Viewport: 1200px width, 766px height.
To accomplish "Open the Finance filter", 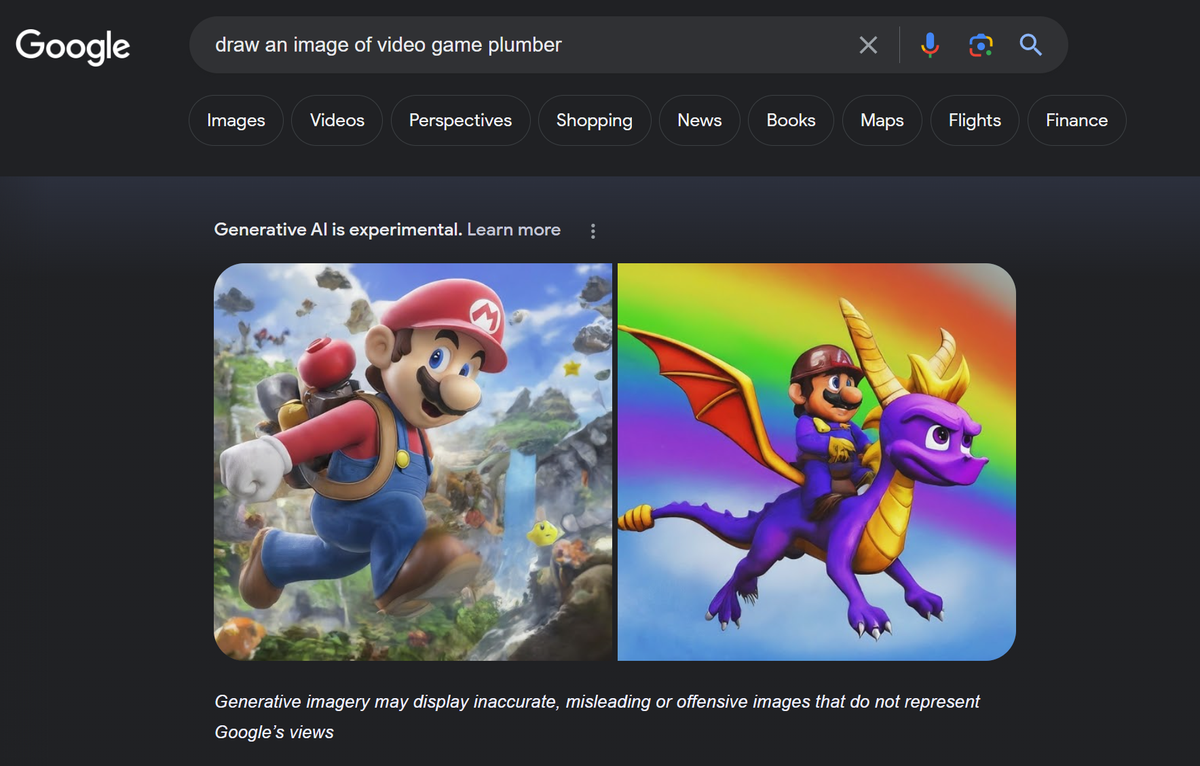I will point(1077,120).
